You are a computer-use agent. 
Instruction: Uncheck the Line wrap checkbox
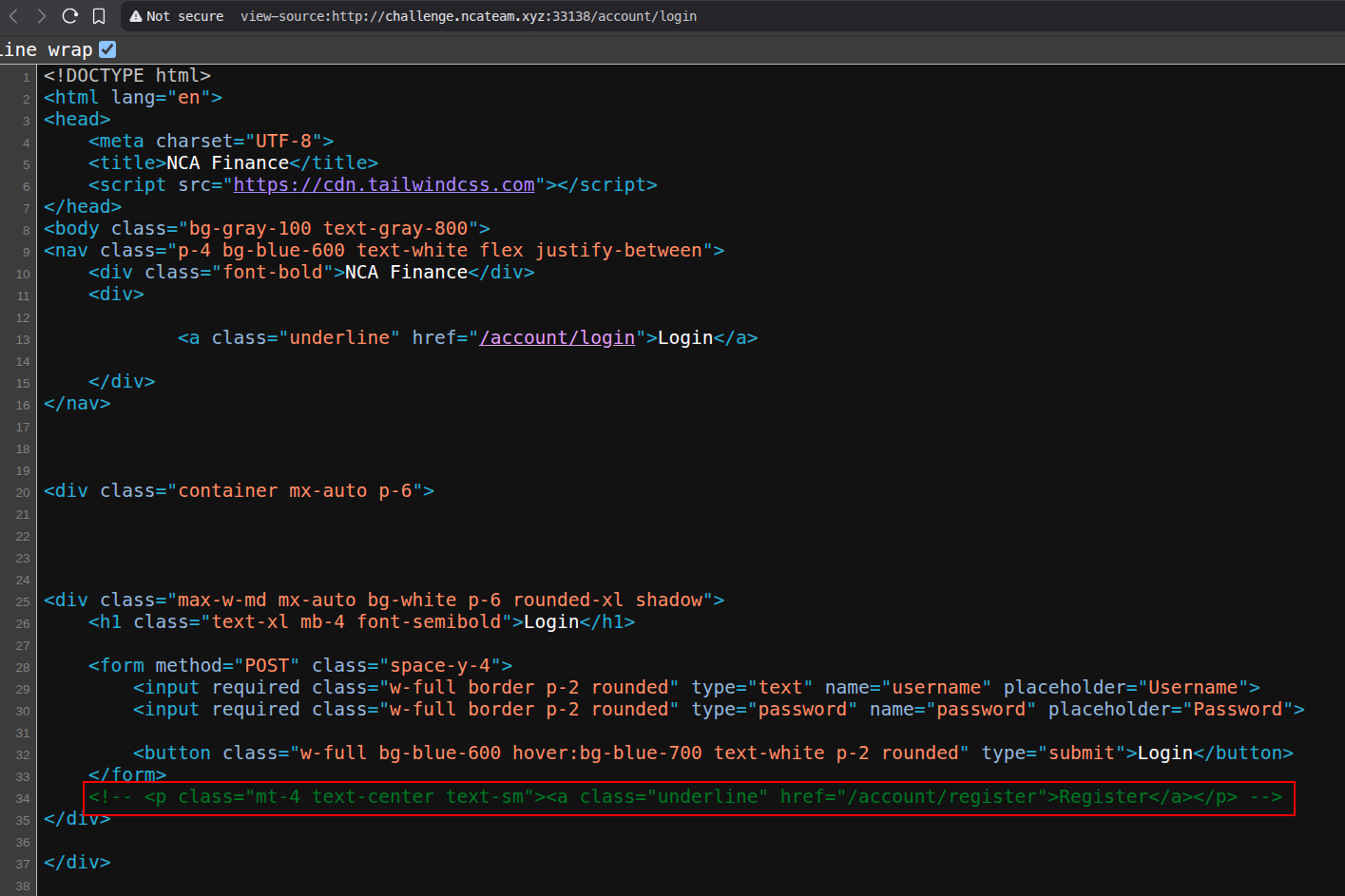click(107, 49)
